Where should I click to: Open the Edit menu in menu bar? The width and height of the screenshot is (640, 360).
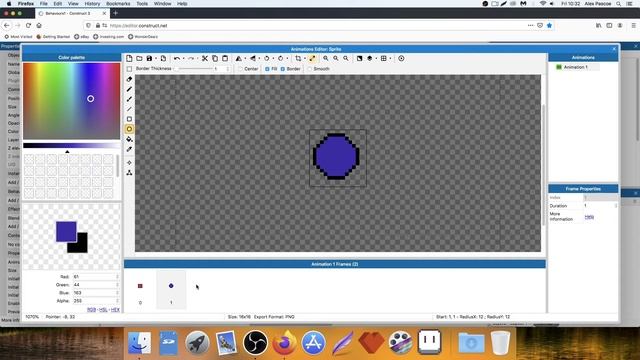pyautogui.click(x=58, y=4)
